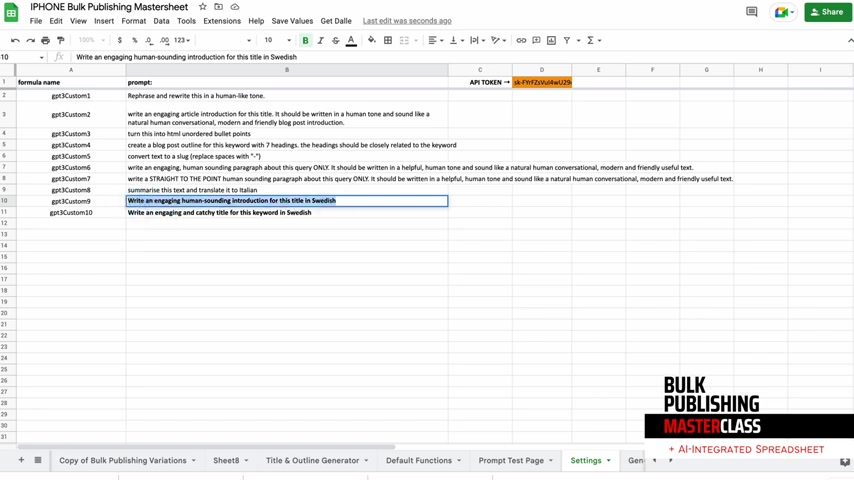Format as currency with the dollar icon
This screenshot has width=854, height=480.
click(119, 40)
